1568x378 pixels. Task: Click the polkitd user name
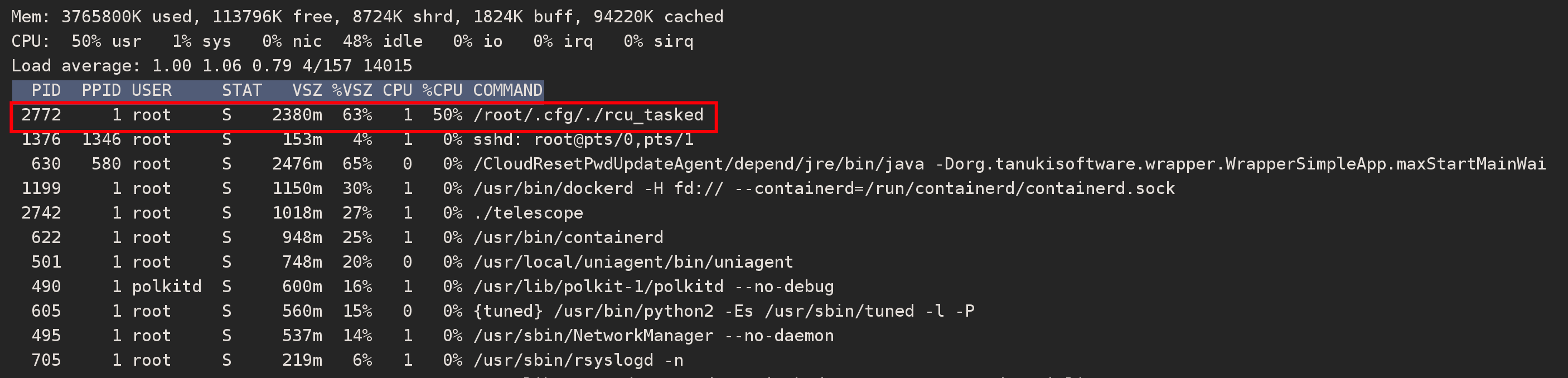tap(166, 287)
